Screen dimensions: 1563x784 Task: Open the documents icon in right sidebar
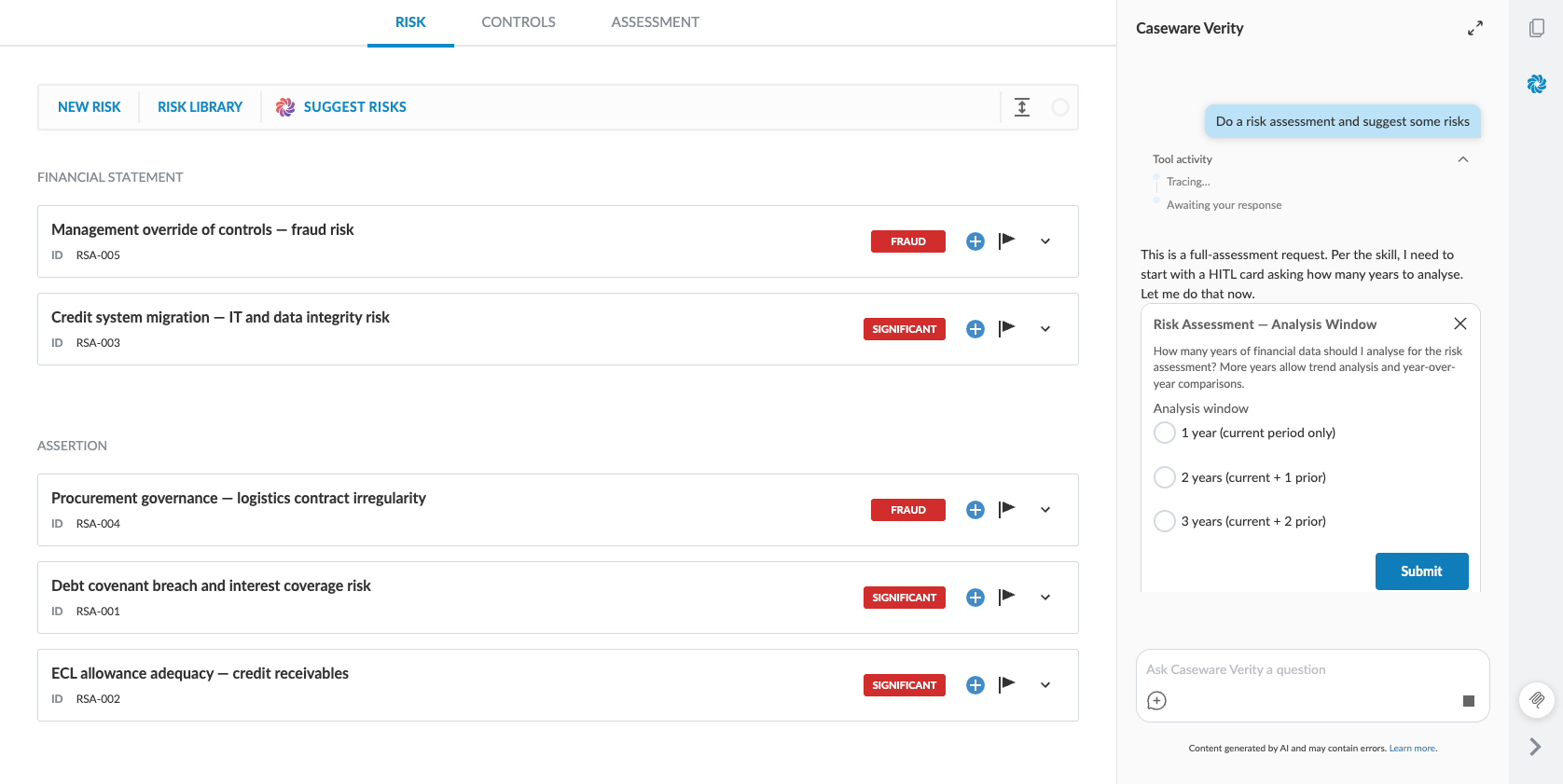click(1537, 28)
